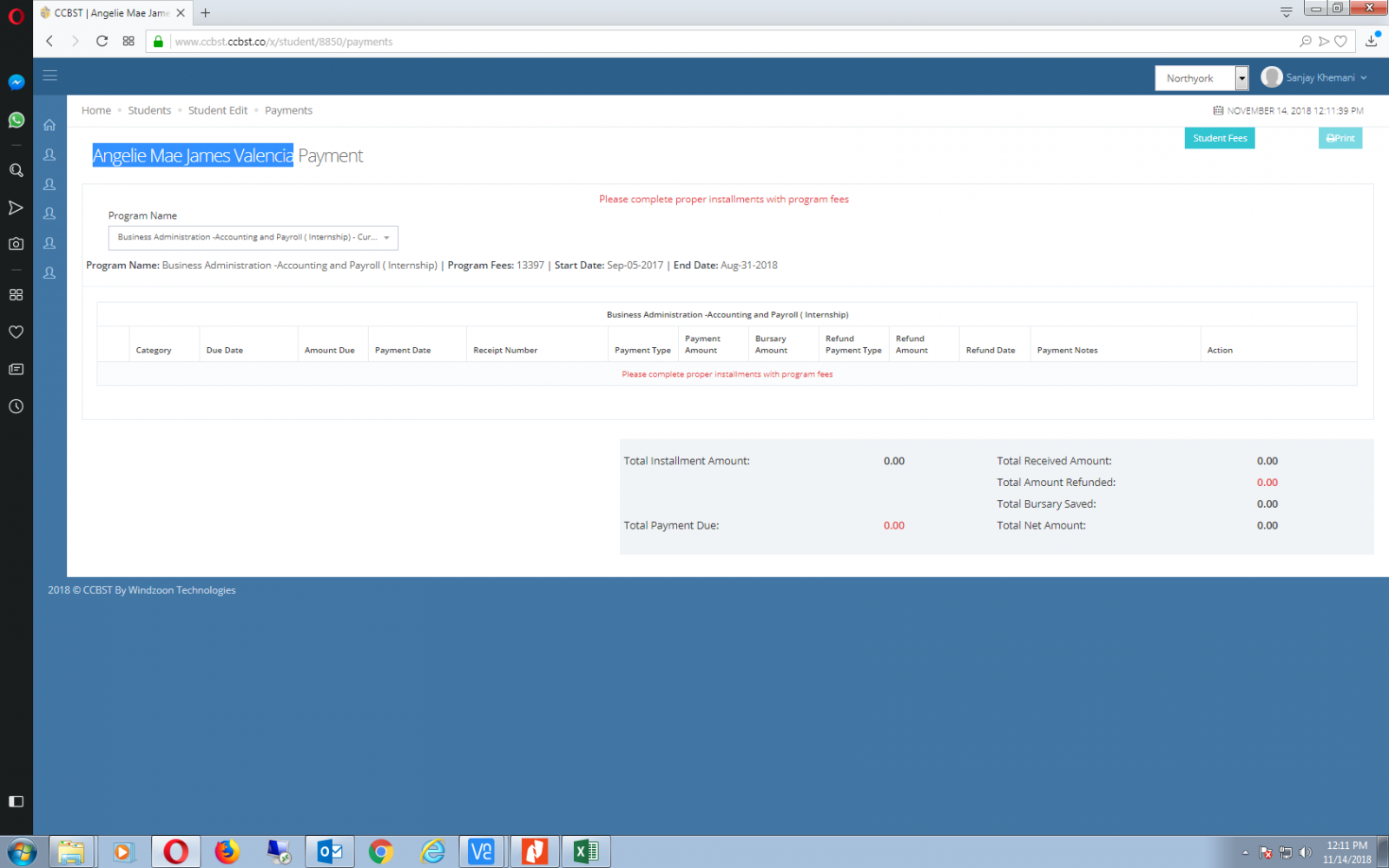This screenshot has height=868, width=1389.
Task: Open Messenger in Opera sidebar
Action: click(x=16, y=82)
